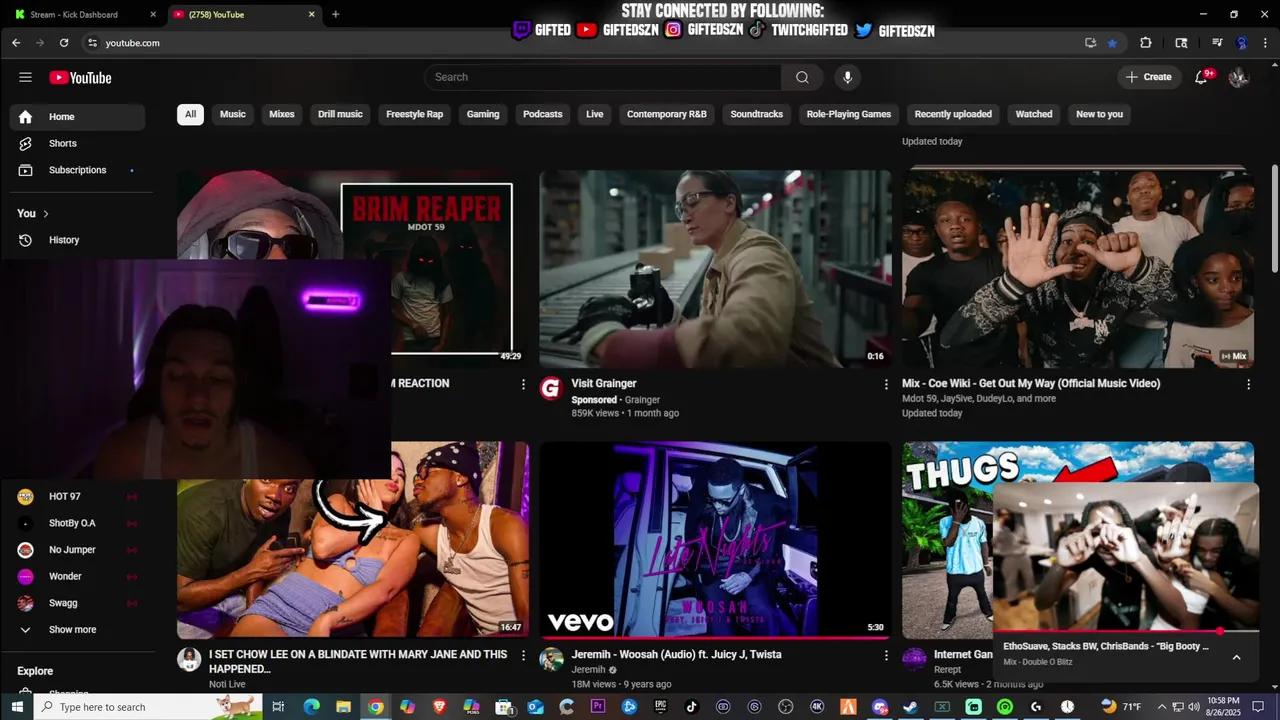Click the YouTube search input field
Viewport: 1280px width, 720px height.
pos(603,77)
